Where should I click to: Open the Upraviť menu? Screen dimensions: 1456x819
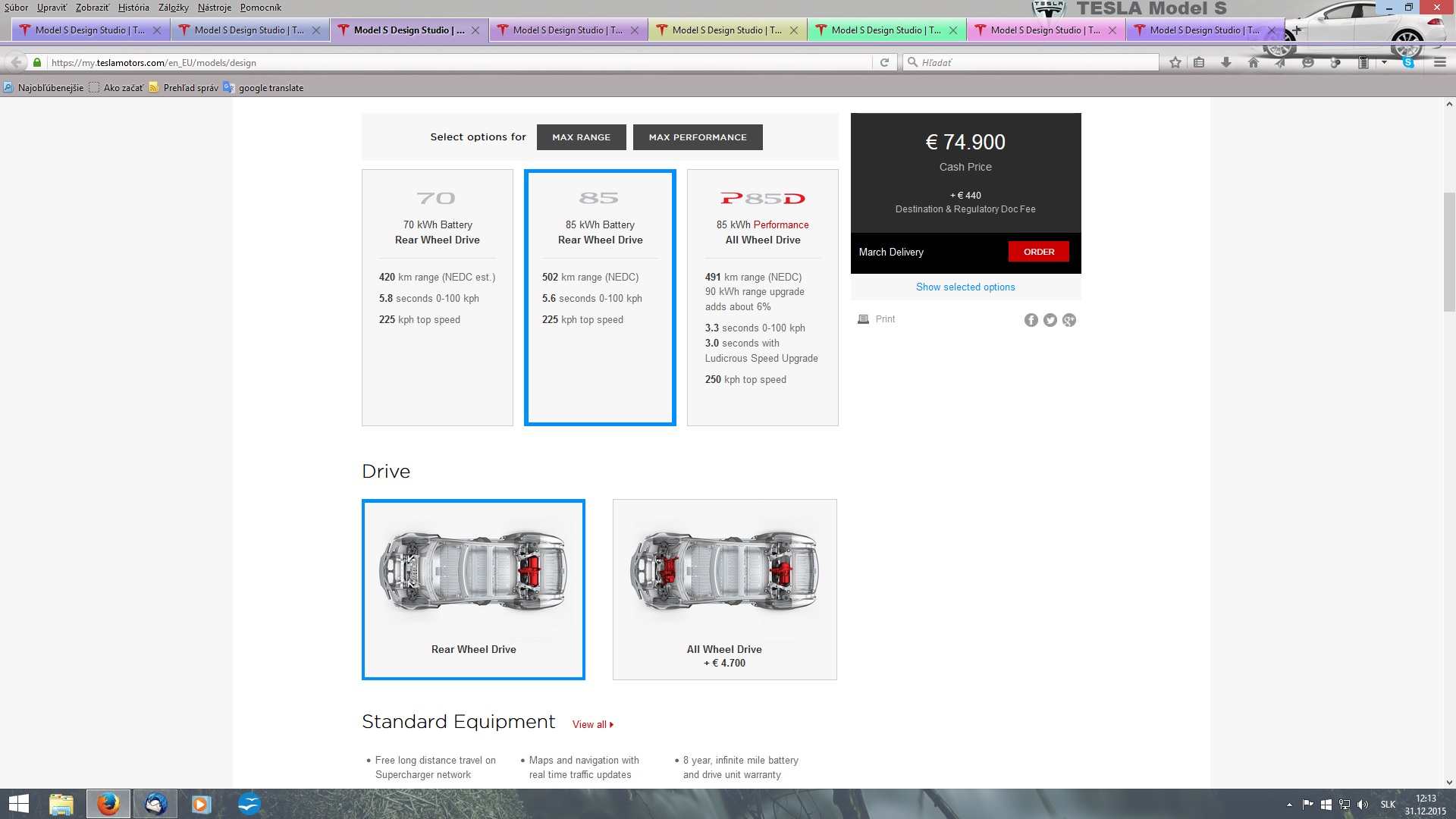(52, 8)
